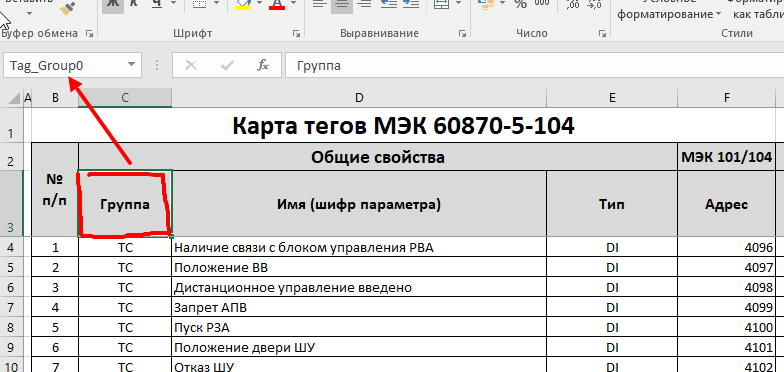Image resolution: width=784 pixels, height=372 pixels.
Task: Select the Format Painter brush icon
Action: pyautogui.click(x=67, y=7)
